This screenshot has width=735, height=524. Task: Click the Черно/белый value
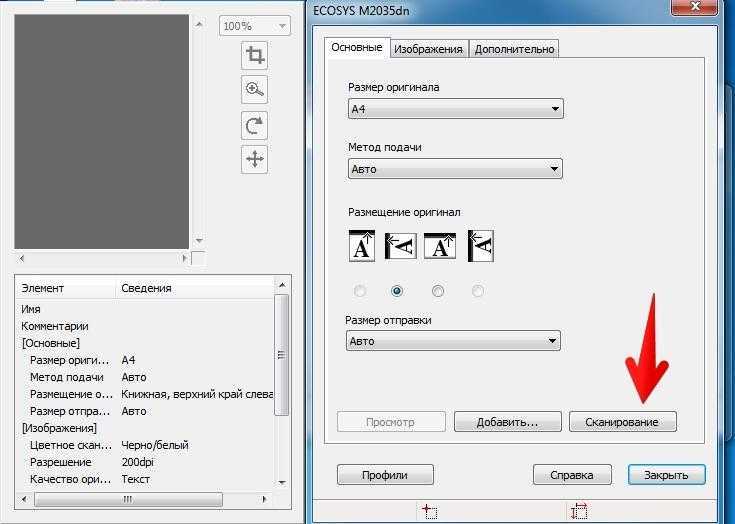point(155,445)
